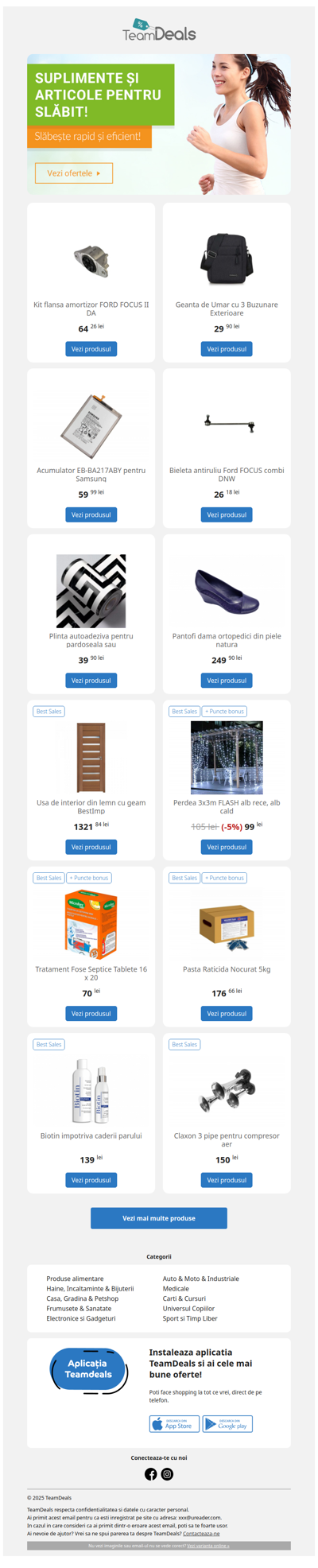Click Vezi produsul under Kit flansa amortizor
The image size is (318, 1568).
91,349
